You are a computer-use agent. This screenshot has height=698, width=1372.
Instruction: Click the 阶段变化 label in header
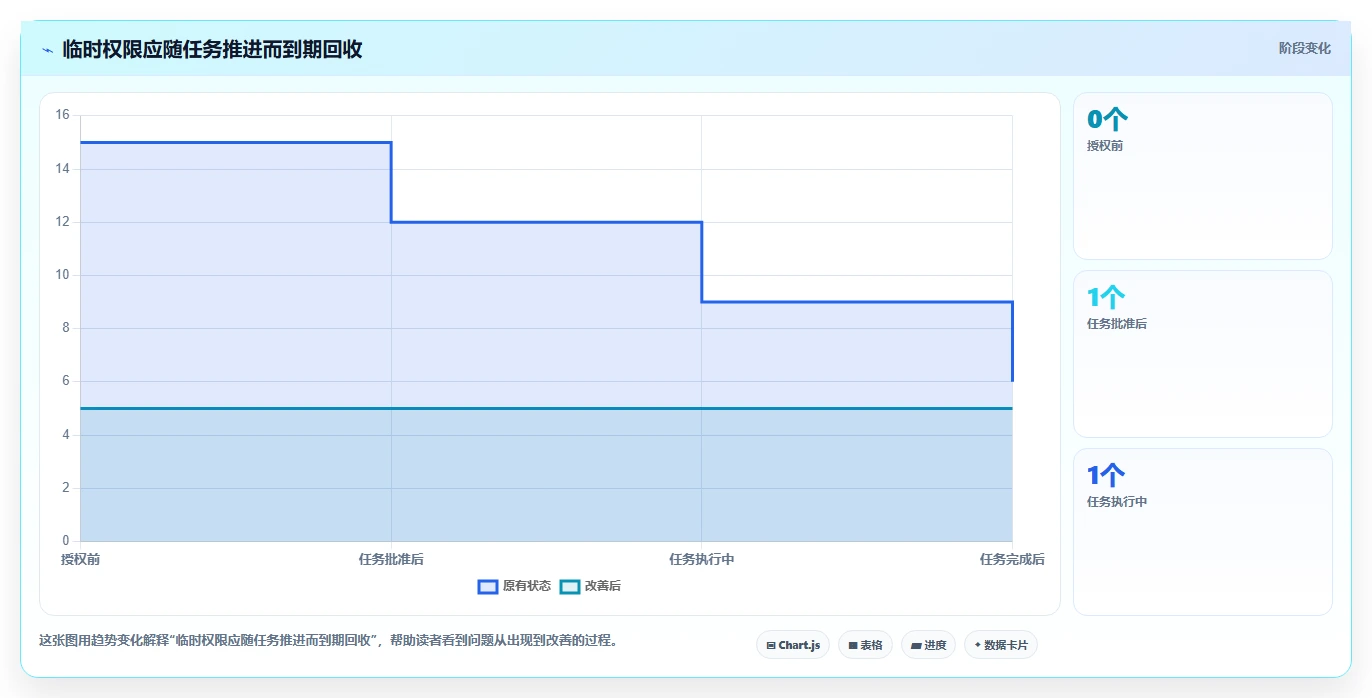click(x=1304, y=48)
